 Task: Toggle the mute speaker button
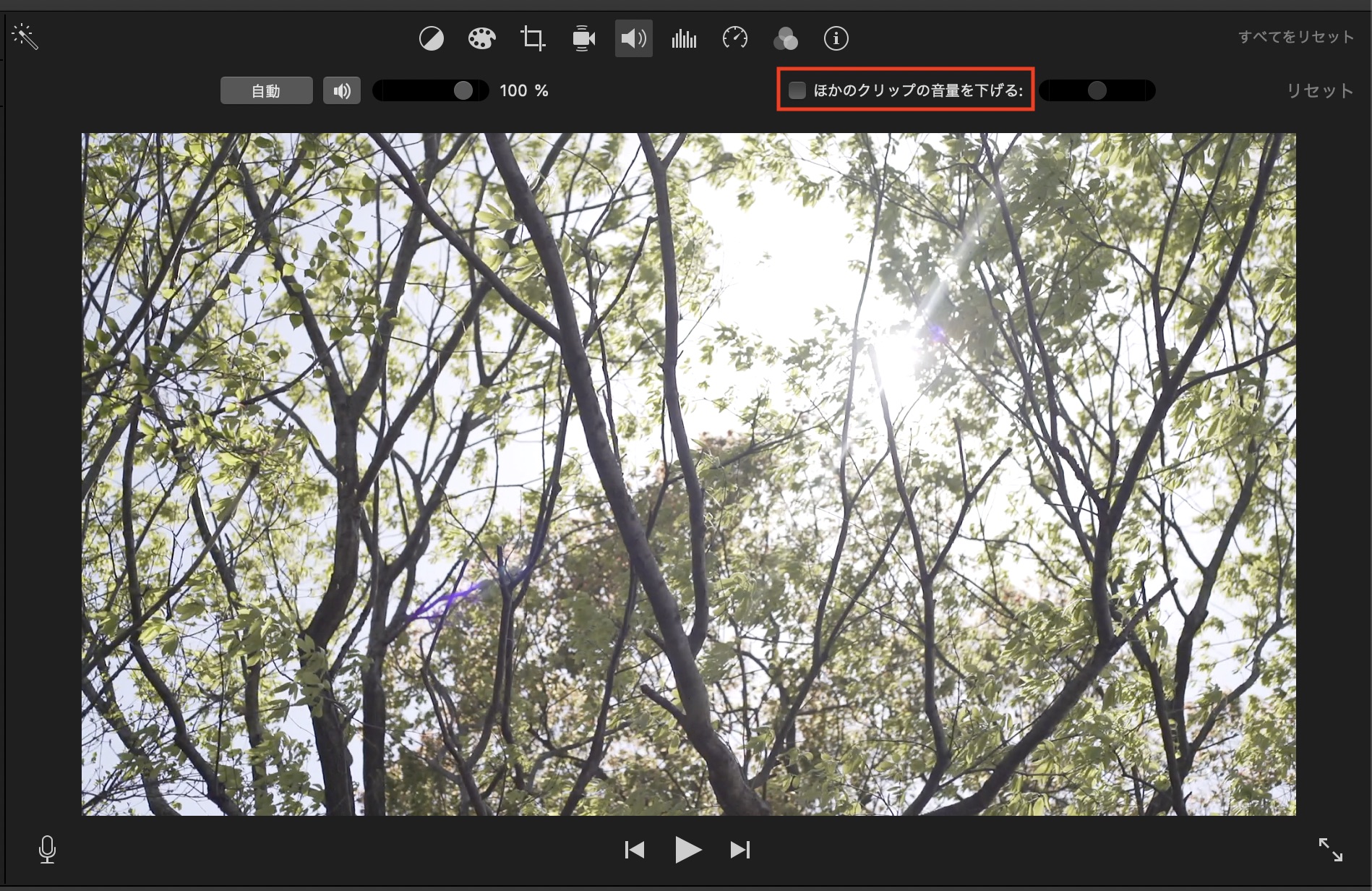[342, 90]
